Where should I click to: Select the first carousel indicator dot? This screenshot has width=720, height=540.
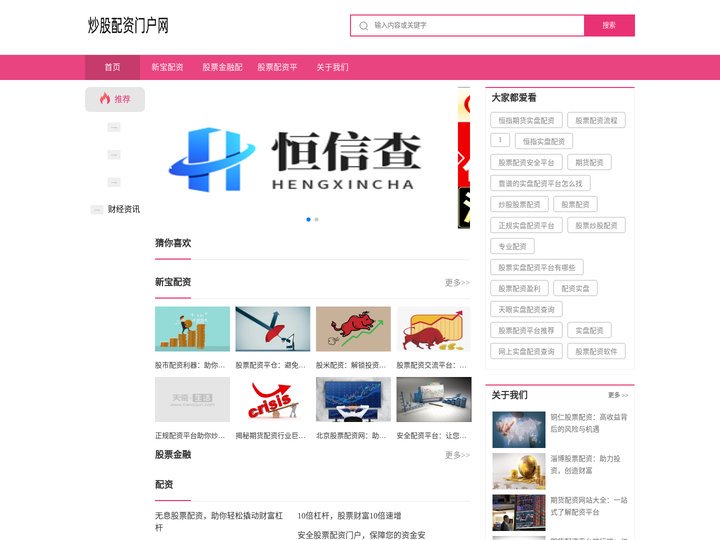tap(308, 219)
